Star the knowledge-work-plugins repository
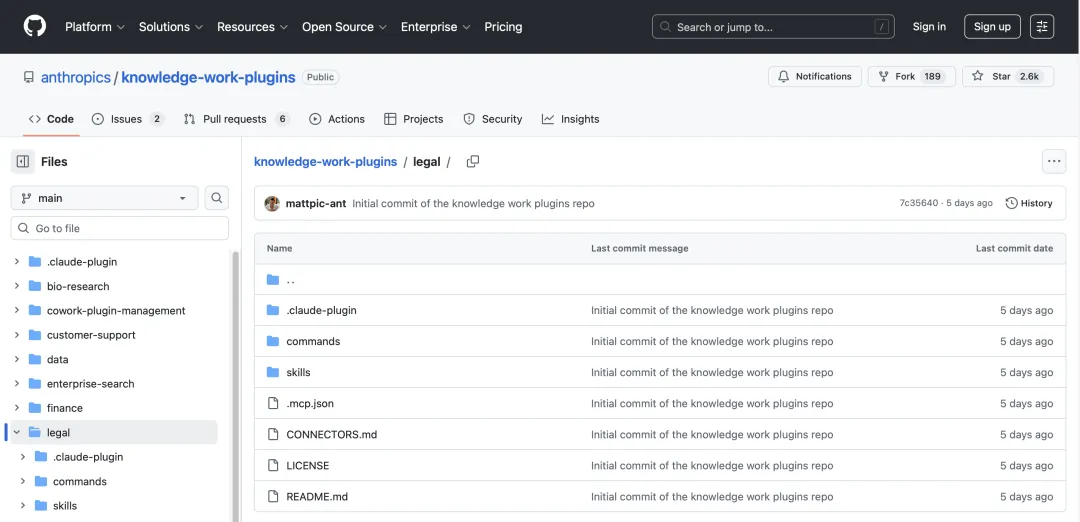This screenshot has width=1080, height=522. coord(1007,76)
